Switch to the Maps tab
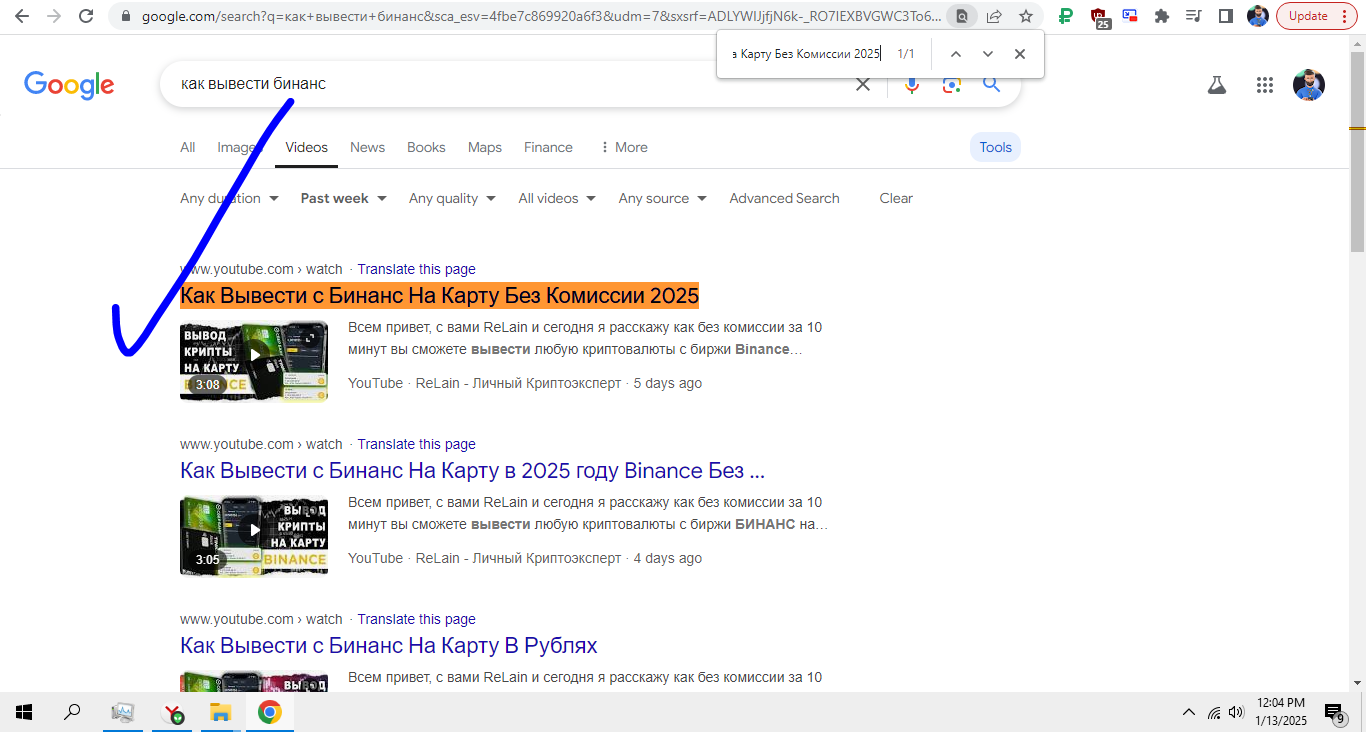This screenshot has width=1366, height=732. click(485, 147)
